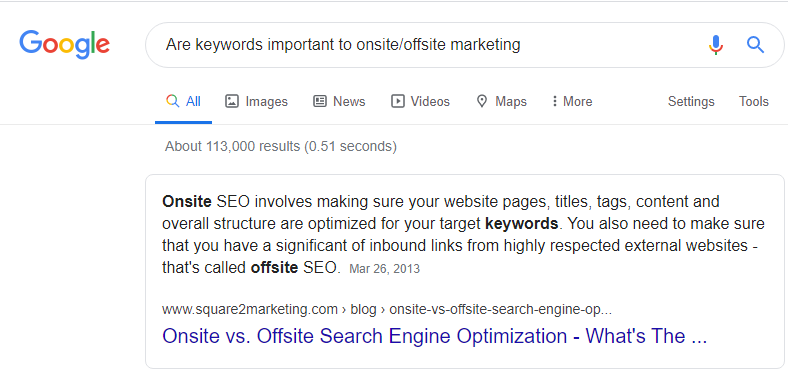Expand the More options menu
Screen dimensions: 788x370
572,102
